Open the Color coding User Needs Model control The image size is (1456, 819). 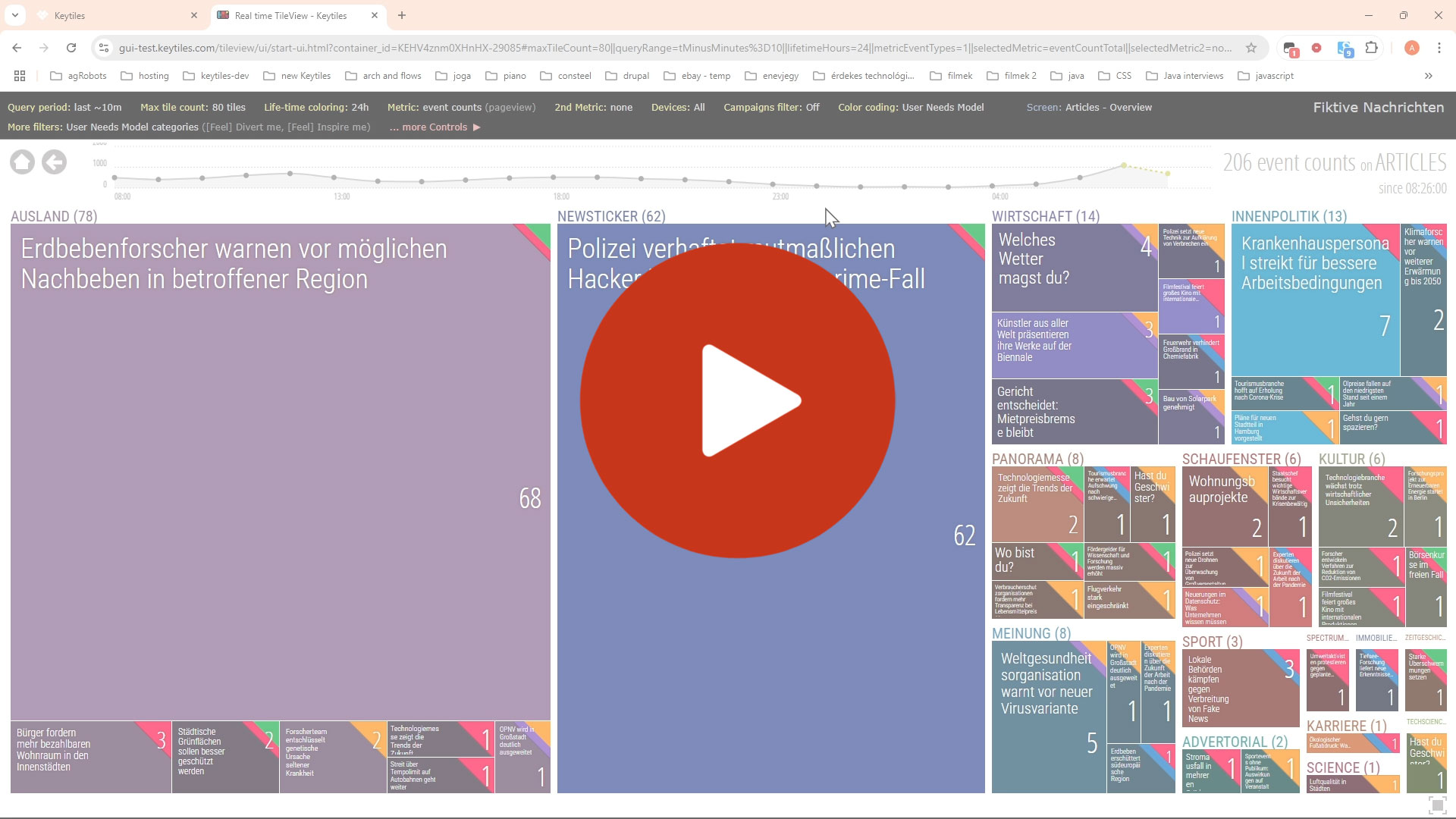[x=911, y=108]
